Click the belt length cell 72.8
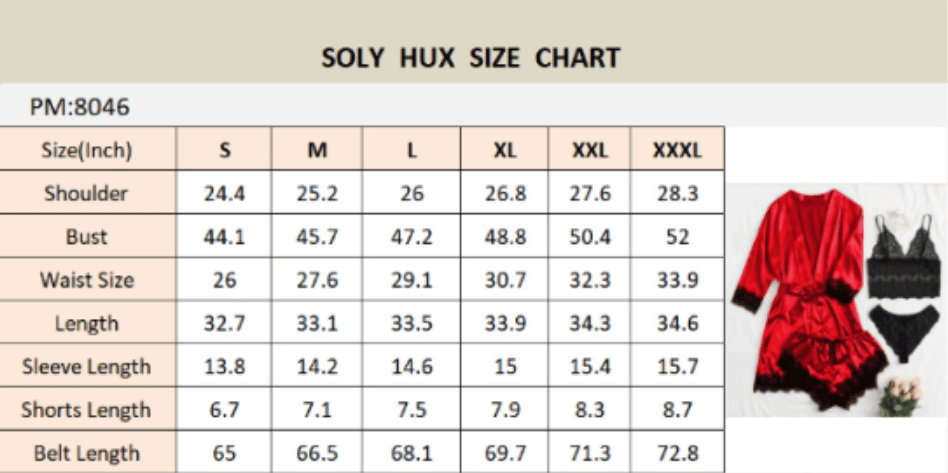The image size is (948, 473). click(677, 453)
